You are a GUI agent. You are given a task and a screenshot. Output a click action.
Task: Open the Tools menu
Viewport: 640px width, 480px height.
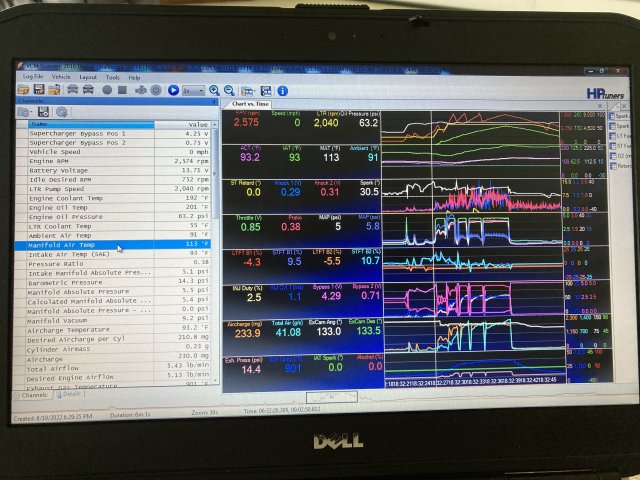(112, 77)
